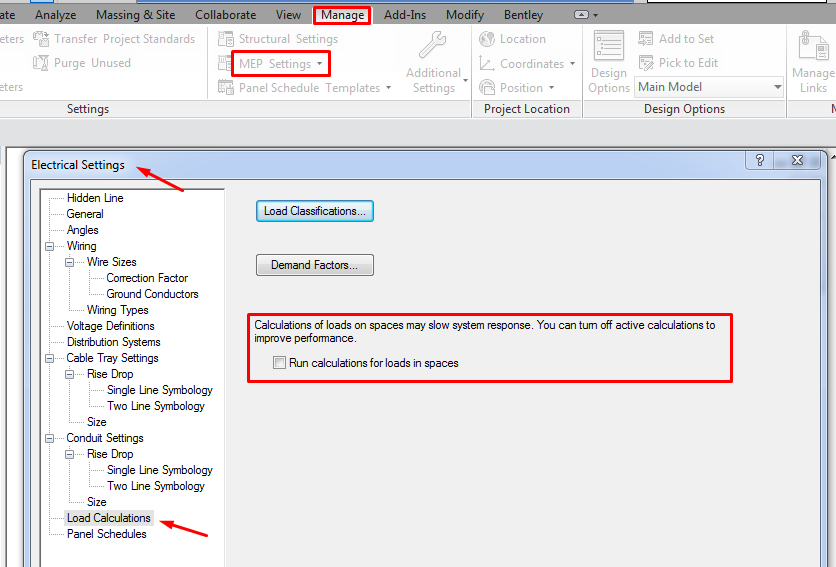Click the MEP Settings icon

pyautogui.click(x=224, y=63)
